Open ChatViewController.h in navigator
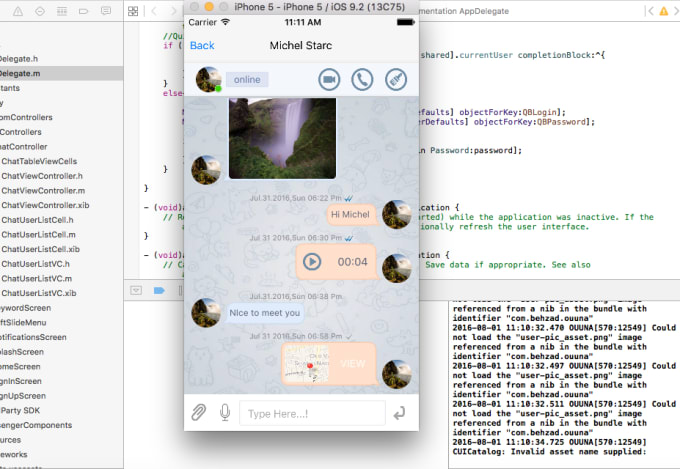Viewport: 680px width, 469px height. [42, 176]
